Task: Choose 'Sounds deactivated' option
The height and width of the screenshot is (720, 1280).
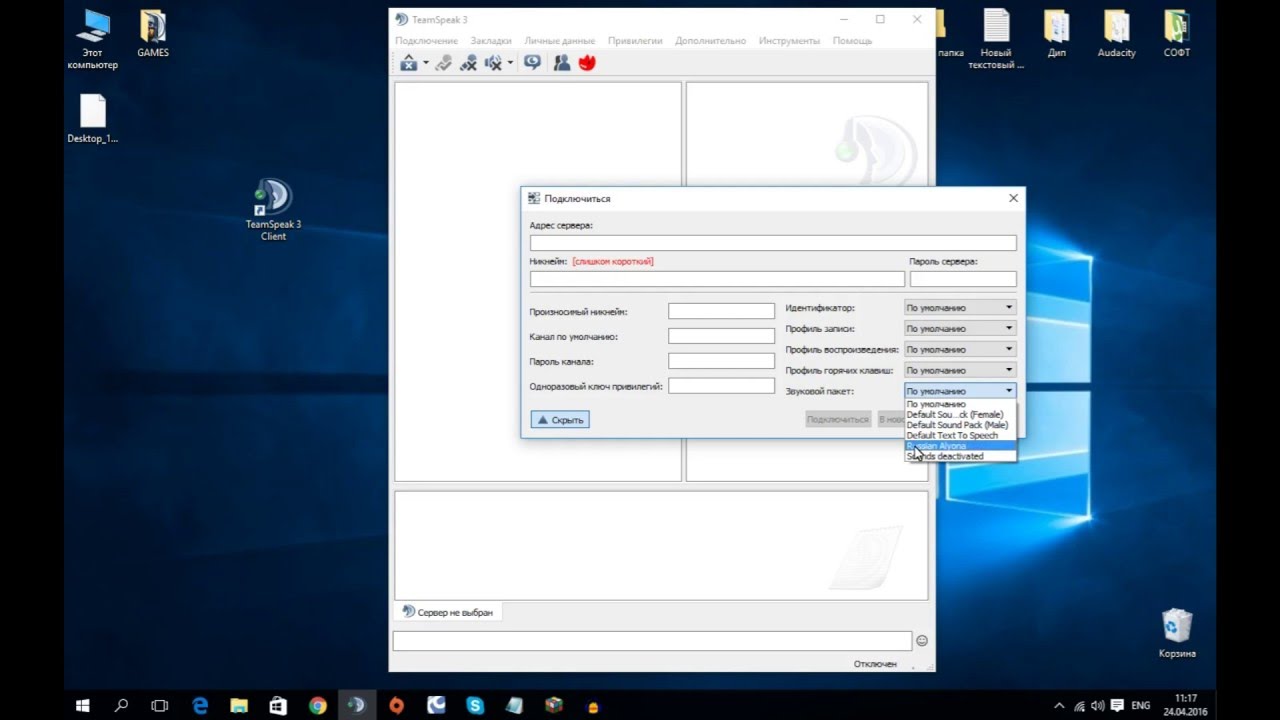Action: [x=960, y=456]
